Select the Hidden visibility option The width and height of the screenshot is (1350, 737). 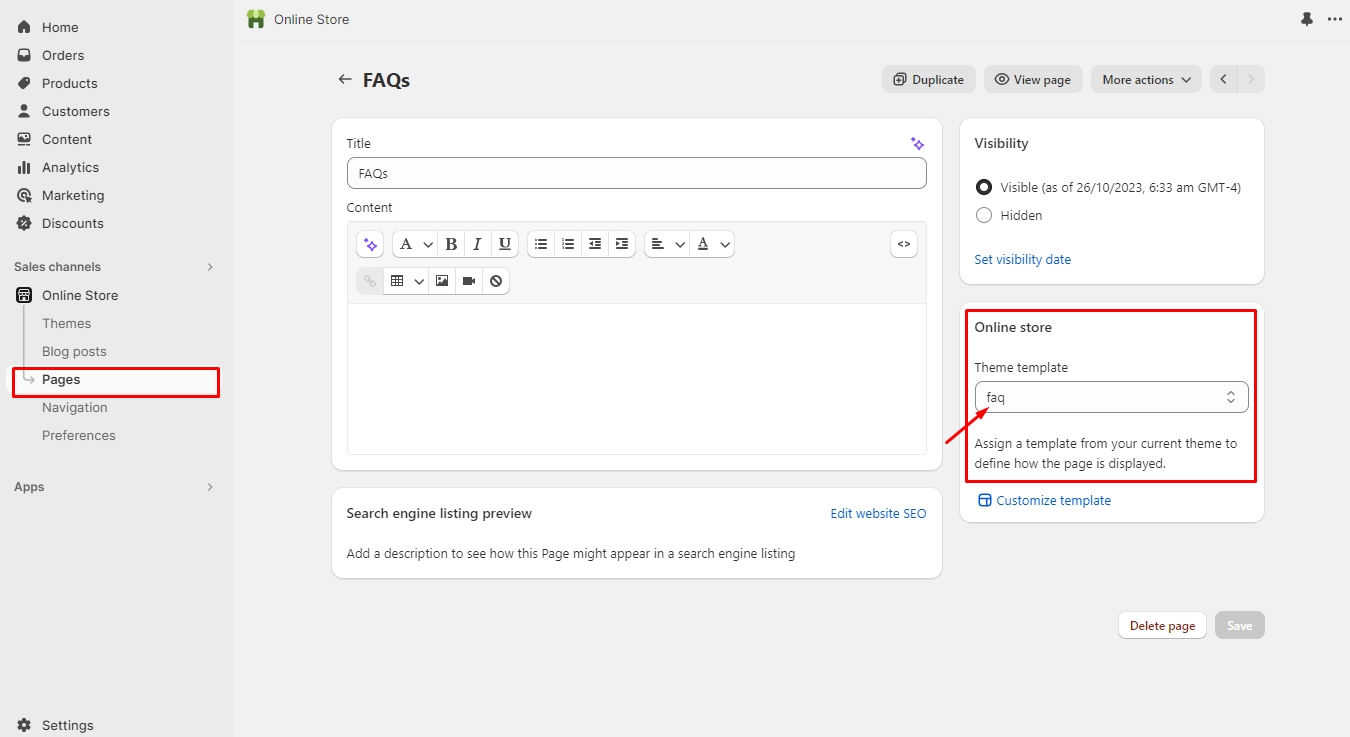click(x=984, y=215)
